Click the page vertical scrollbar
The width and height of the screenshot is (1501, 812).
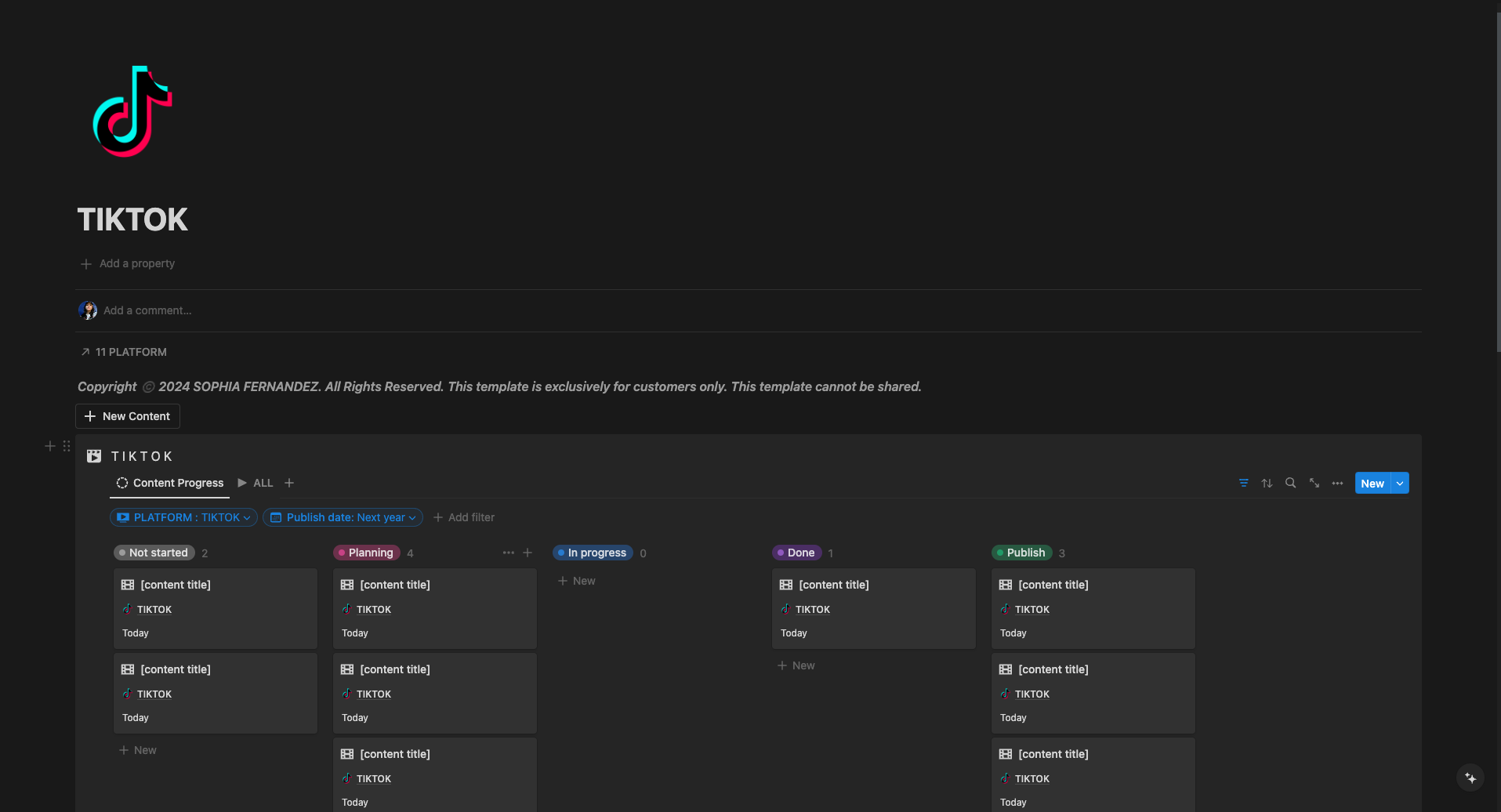pos(1498,180)
